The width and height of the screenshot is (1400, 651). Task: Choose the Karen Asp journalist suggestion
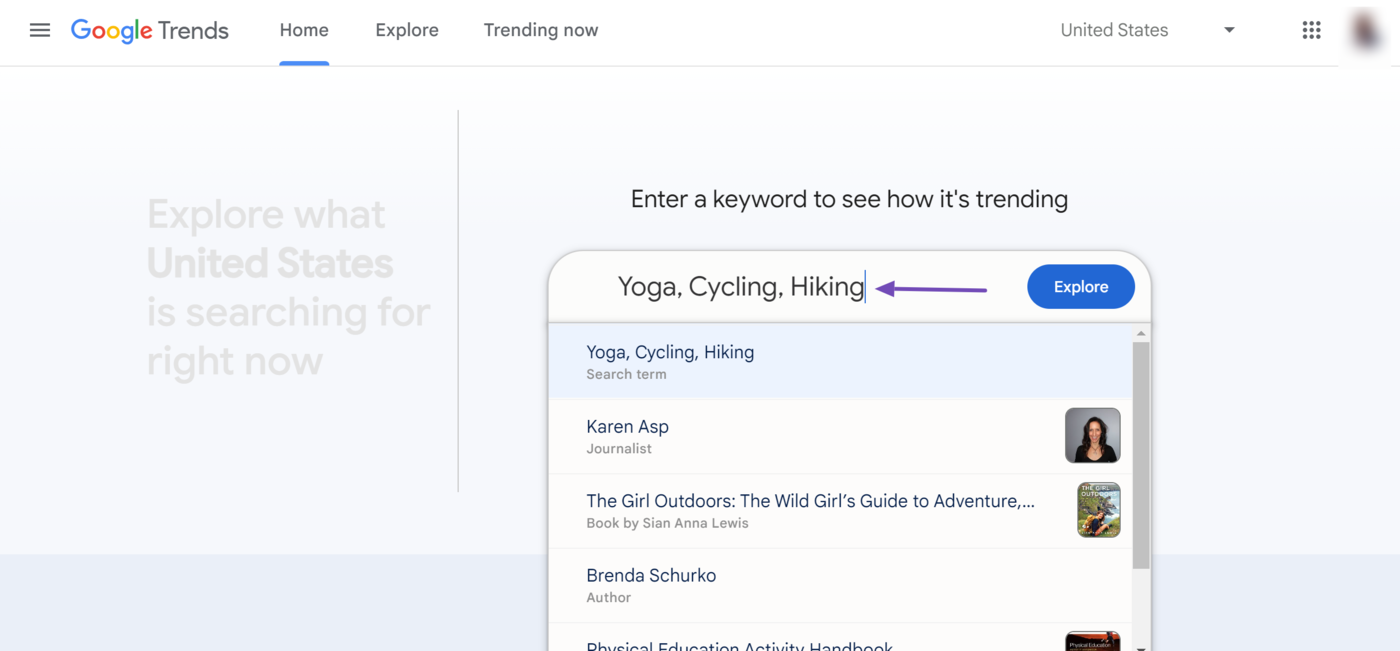840,436
